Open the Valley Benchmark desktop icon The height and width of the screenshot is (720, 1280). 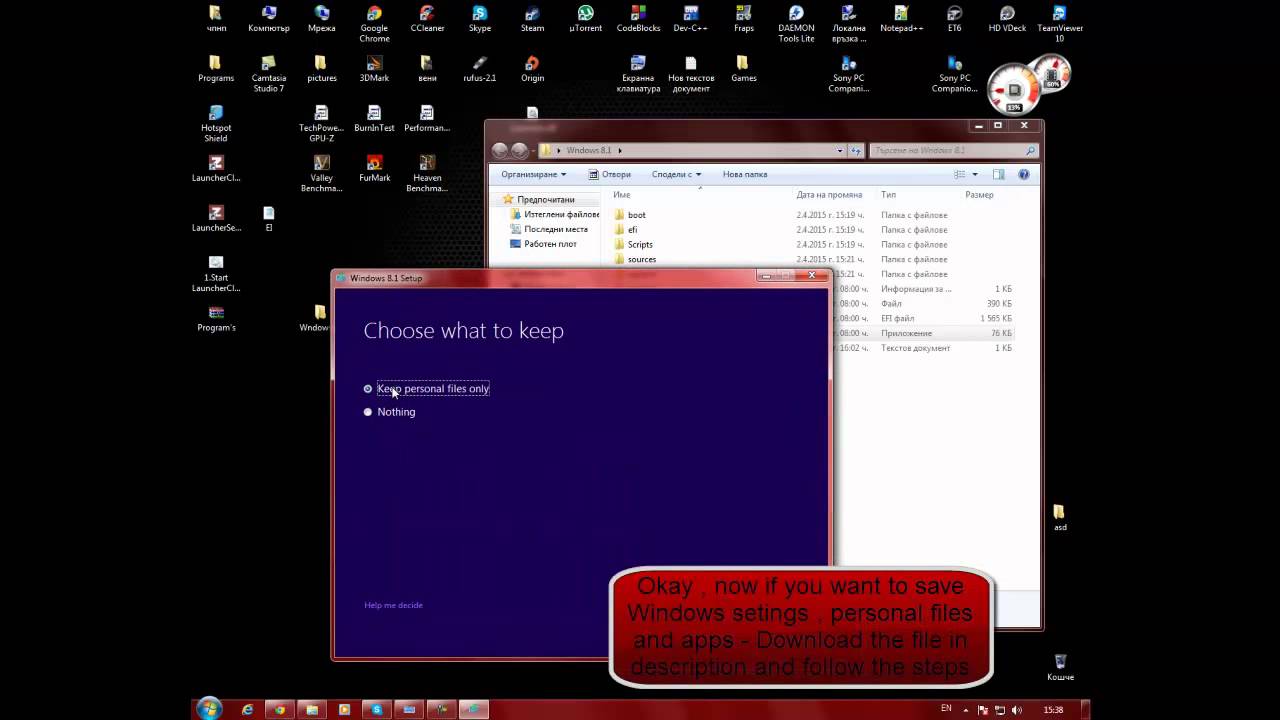[x=321, y=174]
